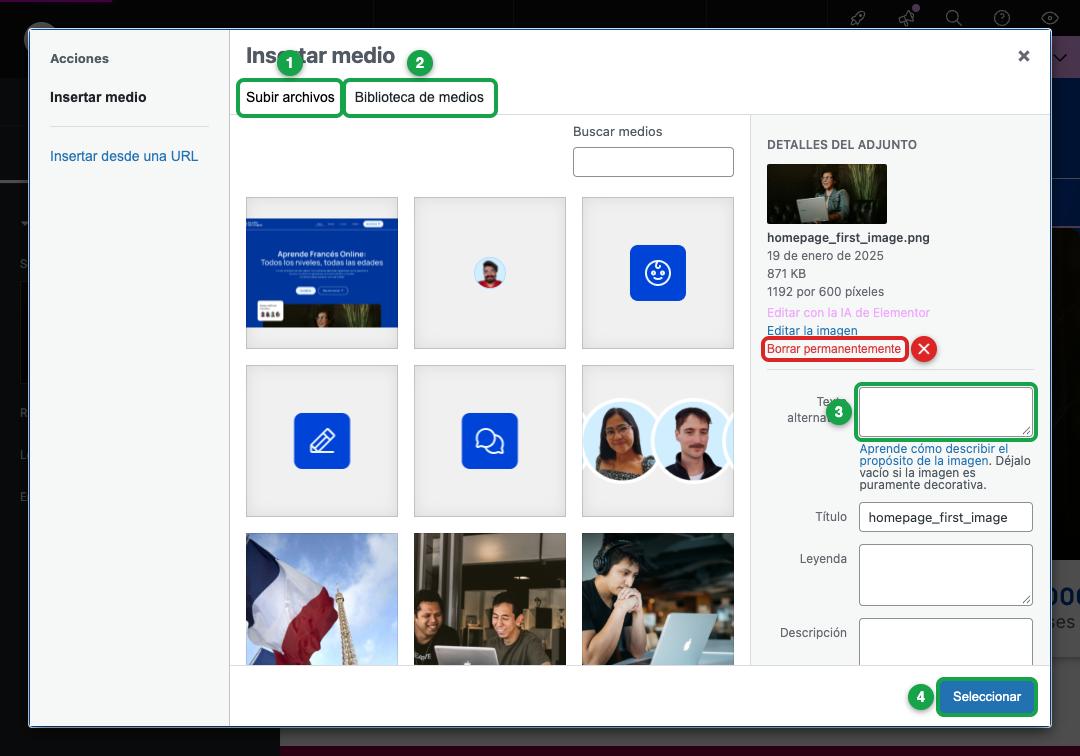Click the magnifier search icon in top bar
Viewport: 1080px width, 756px height.
[x=953, y=18]
